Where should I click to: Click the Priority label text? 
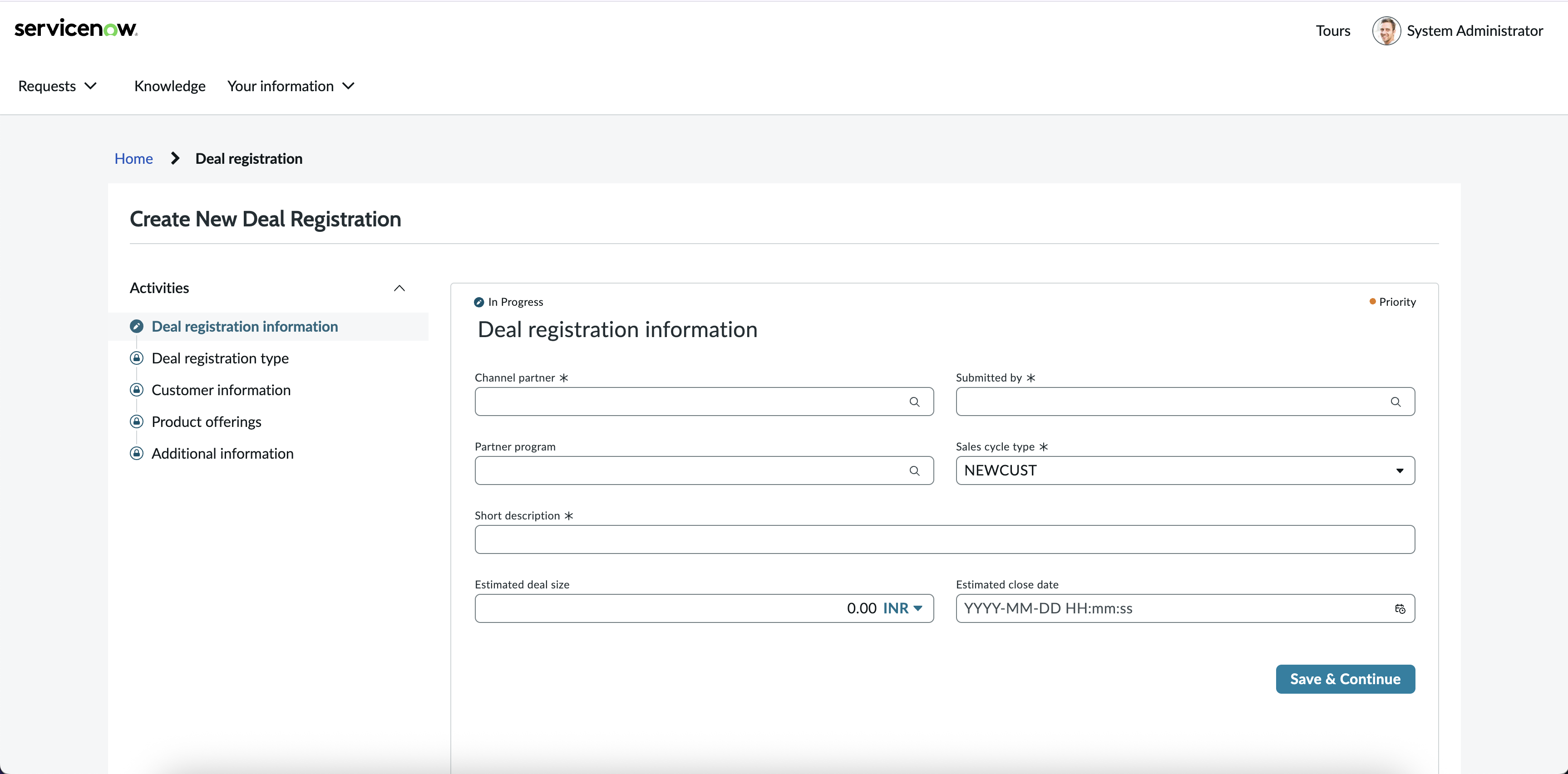pyautogui.click(x=1398, y=302)
